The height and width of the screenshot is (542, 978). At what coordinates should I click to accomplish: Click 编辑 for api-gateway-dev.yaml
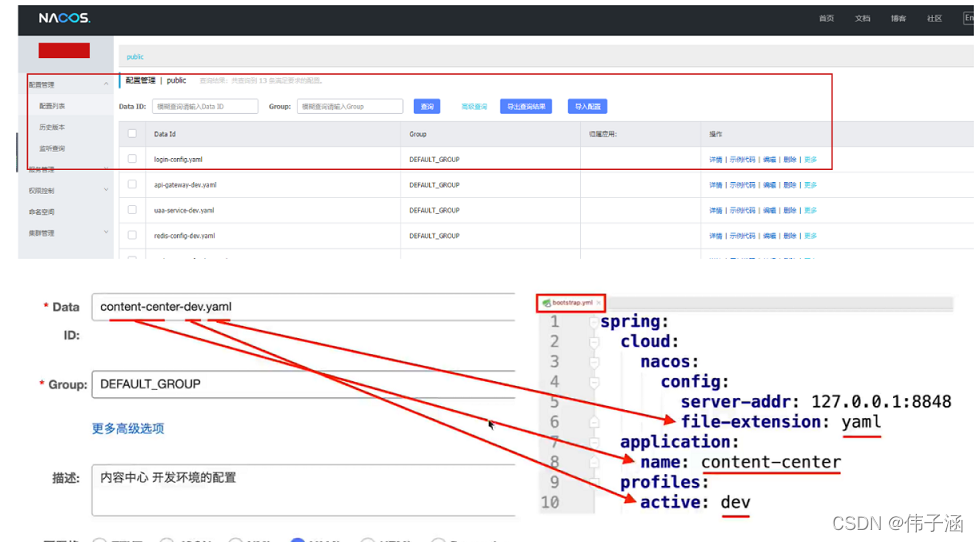coord(770,185)
